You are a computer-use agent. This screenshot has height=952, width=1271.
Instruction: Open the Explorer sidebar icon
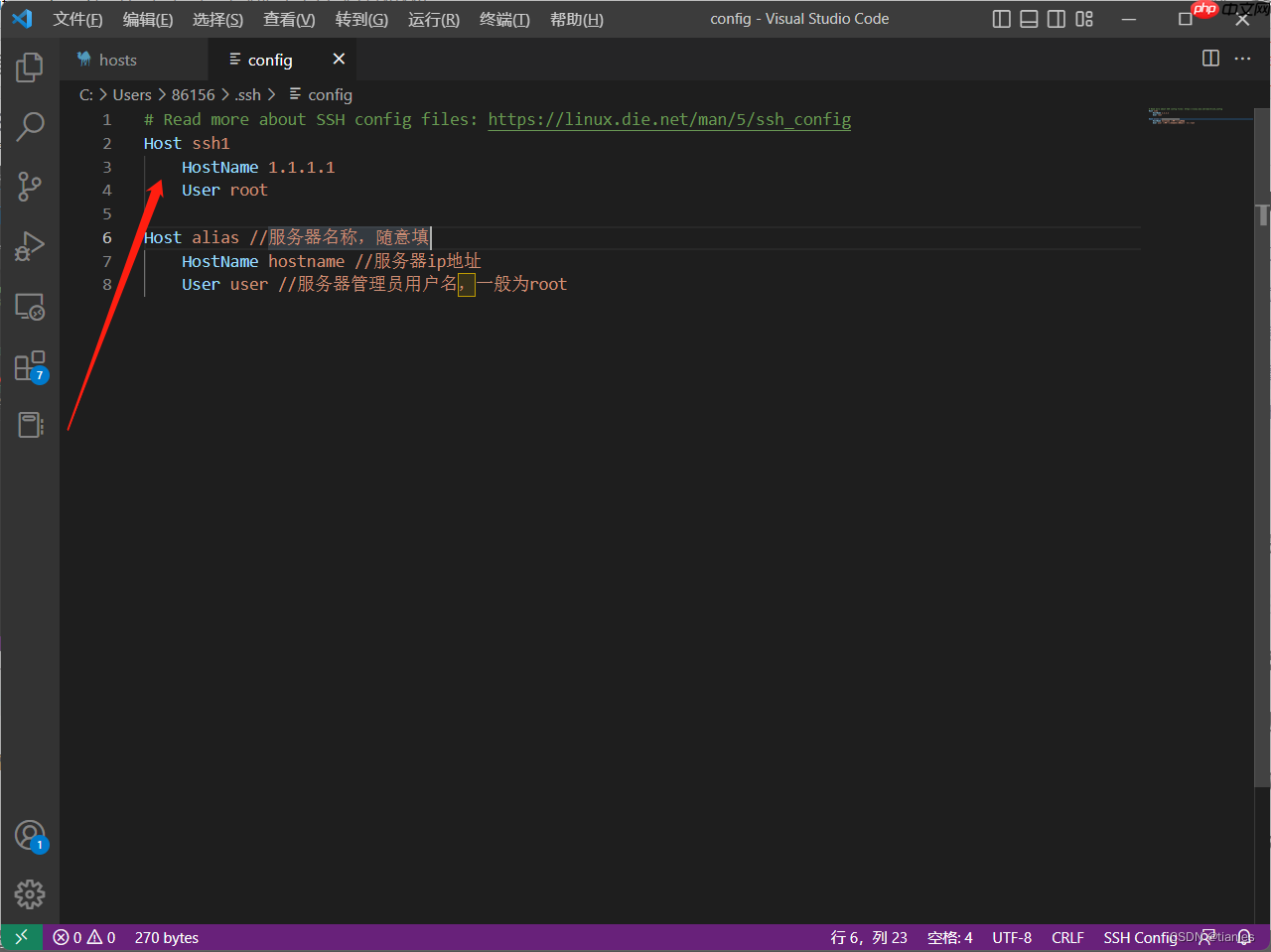pyautogui.click(x=29, y=67)
